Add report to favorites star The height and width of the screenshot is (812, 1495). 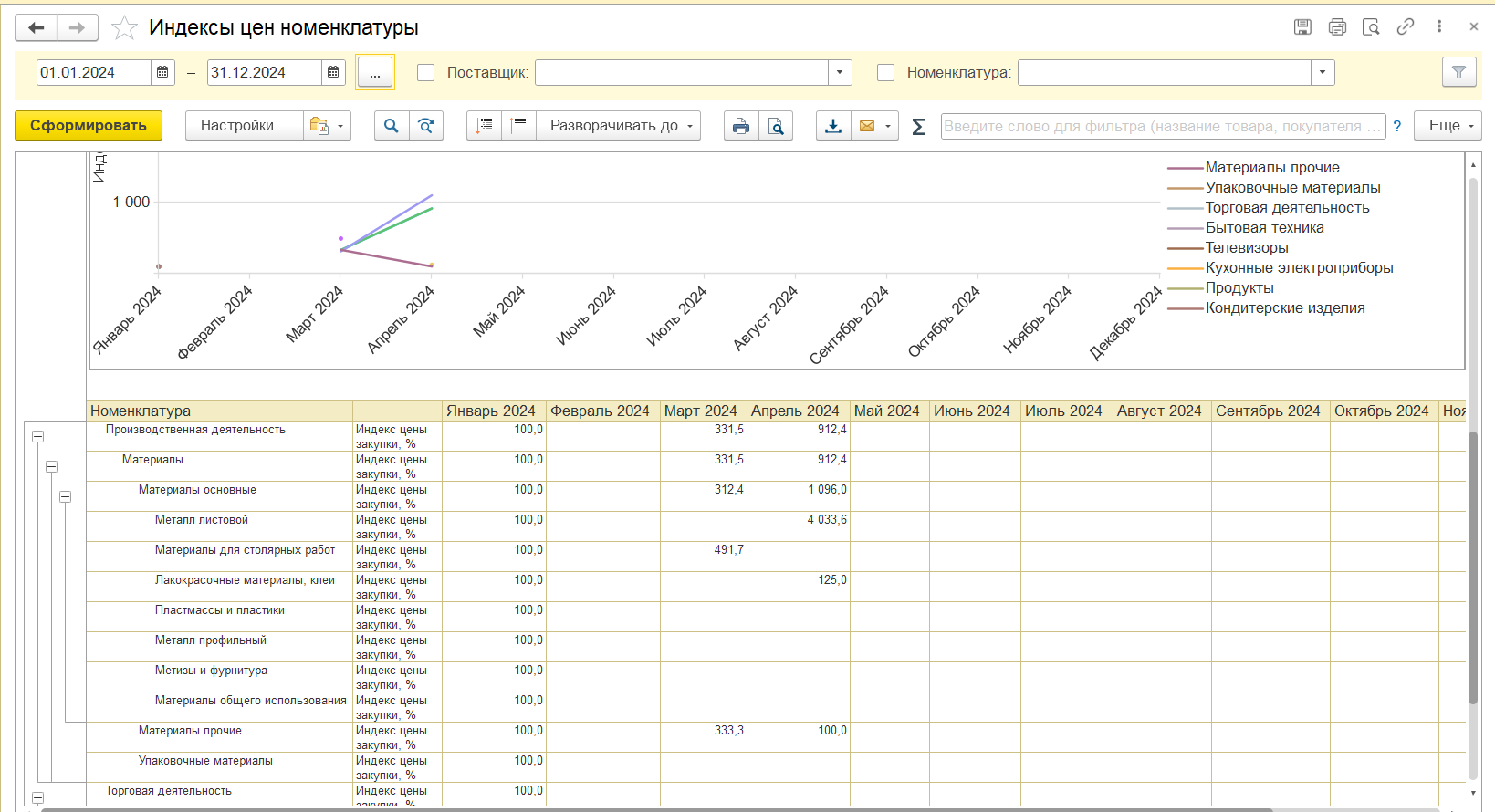pyautogui.click(x=124, y=27)
